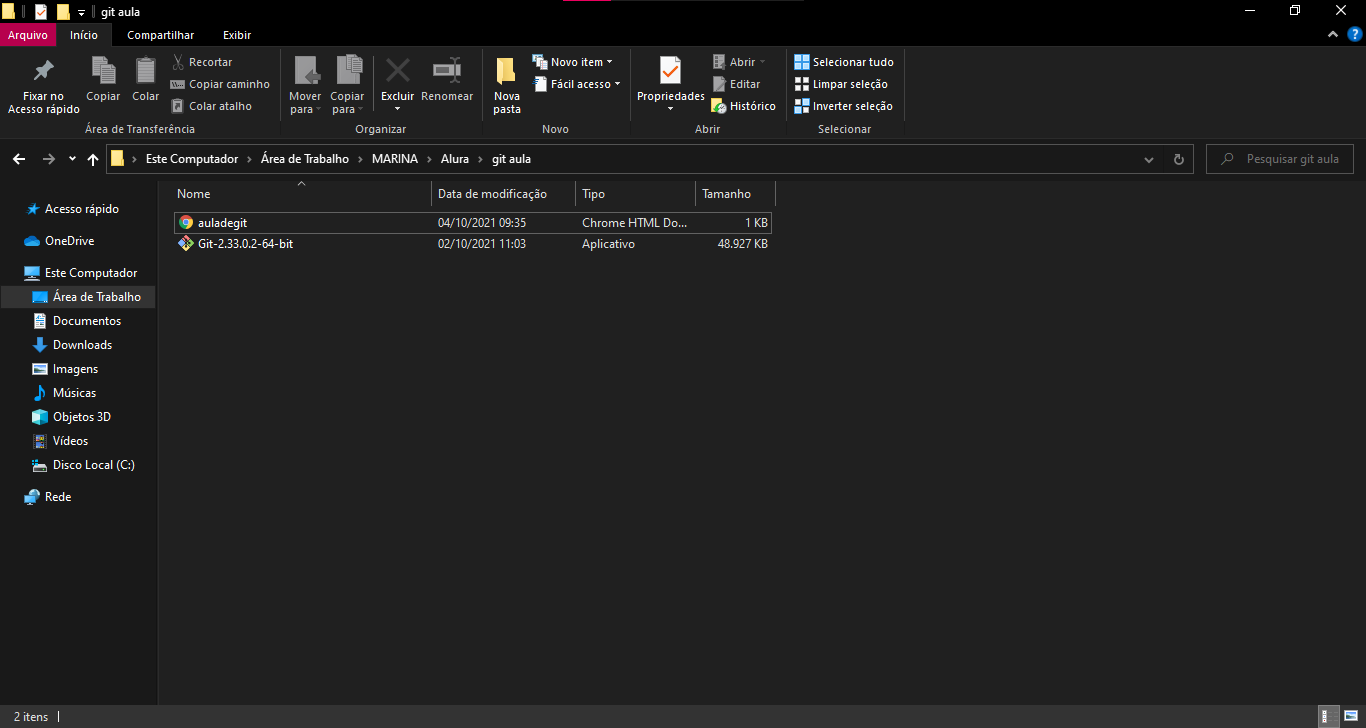Switch to details view layout icon
The width and height of the screenshot is (1366, 728).
[x=1328, y=716]
